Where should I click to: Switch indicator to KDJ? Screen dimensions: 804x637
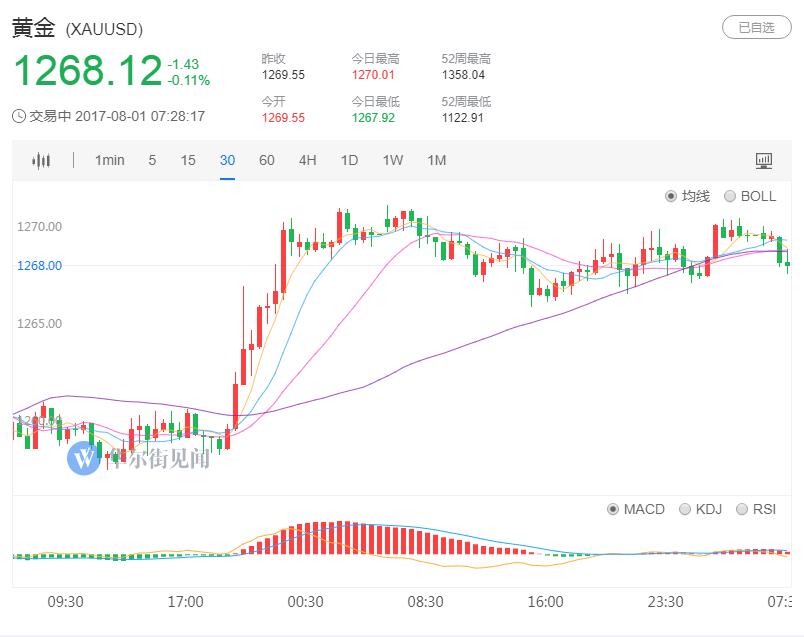[x=698, y=509]
